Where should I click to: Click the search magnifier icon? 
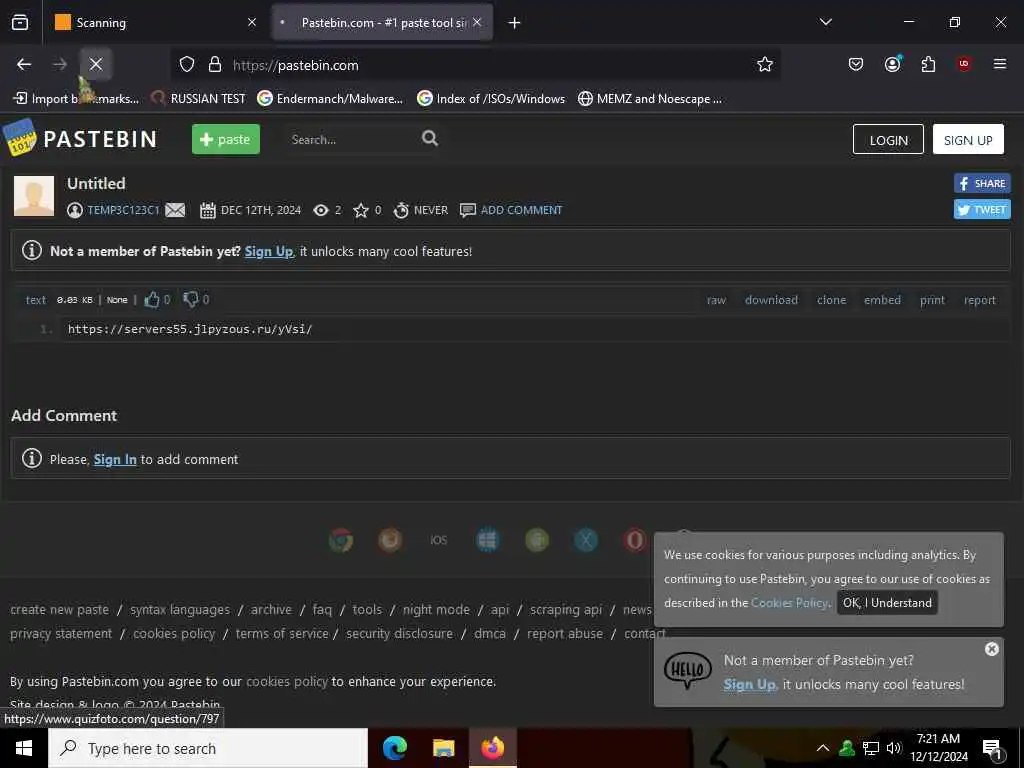[430, 138]
